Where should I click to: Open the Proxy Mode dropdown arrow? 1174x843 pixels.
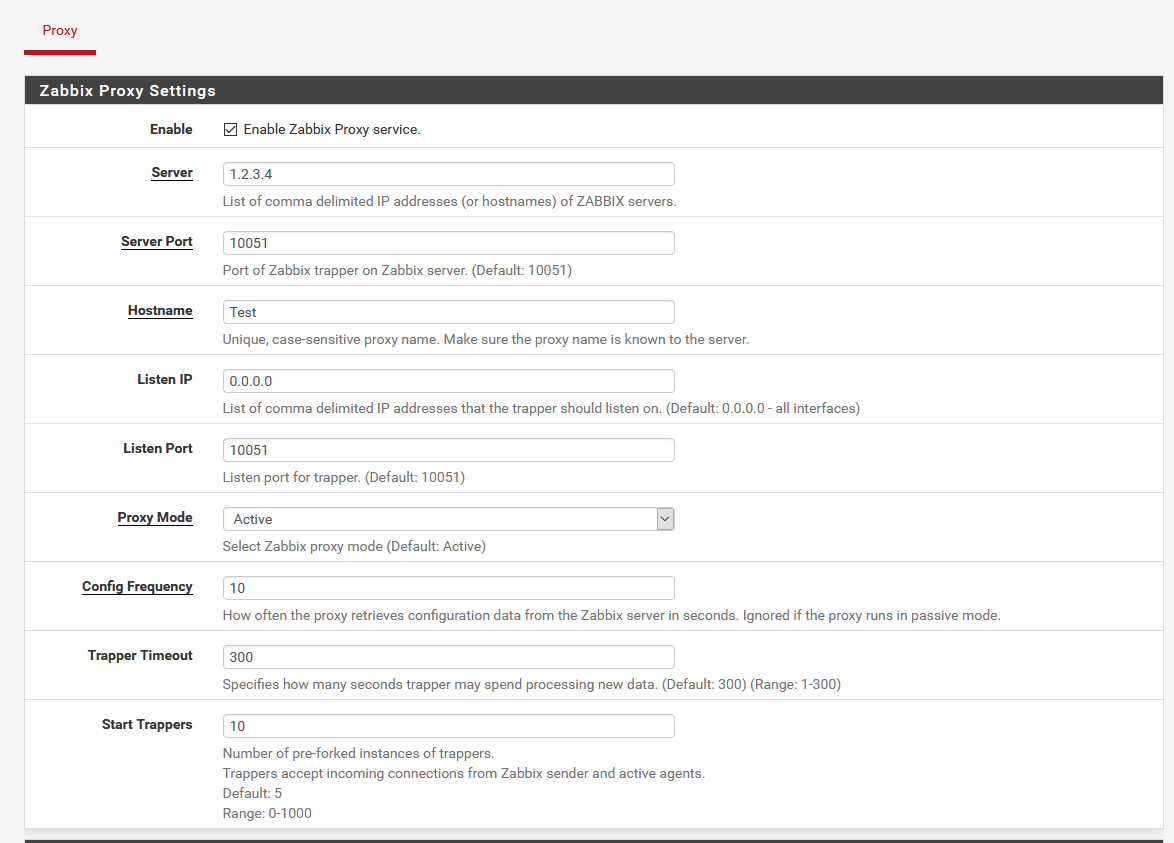(x=665, y=519)
